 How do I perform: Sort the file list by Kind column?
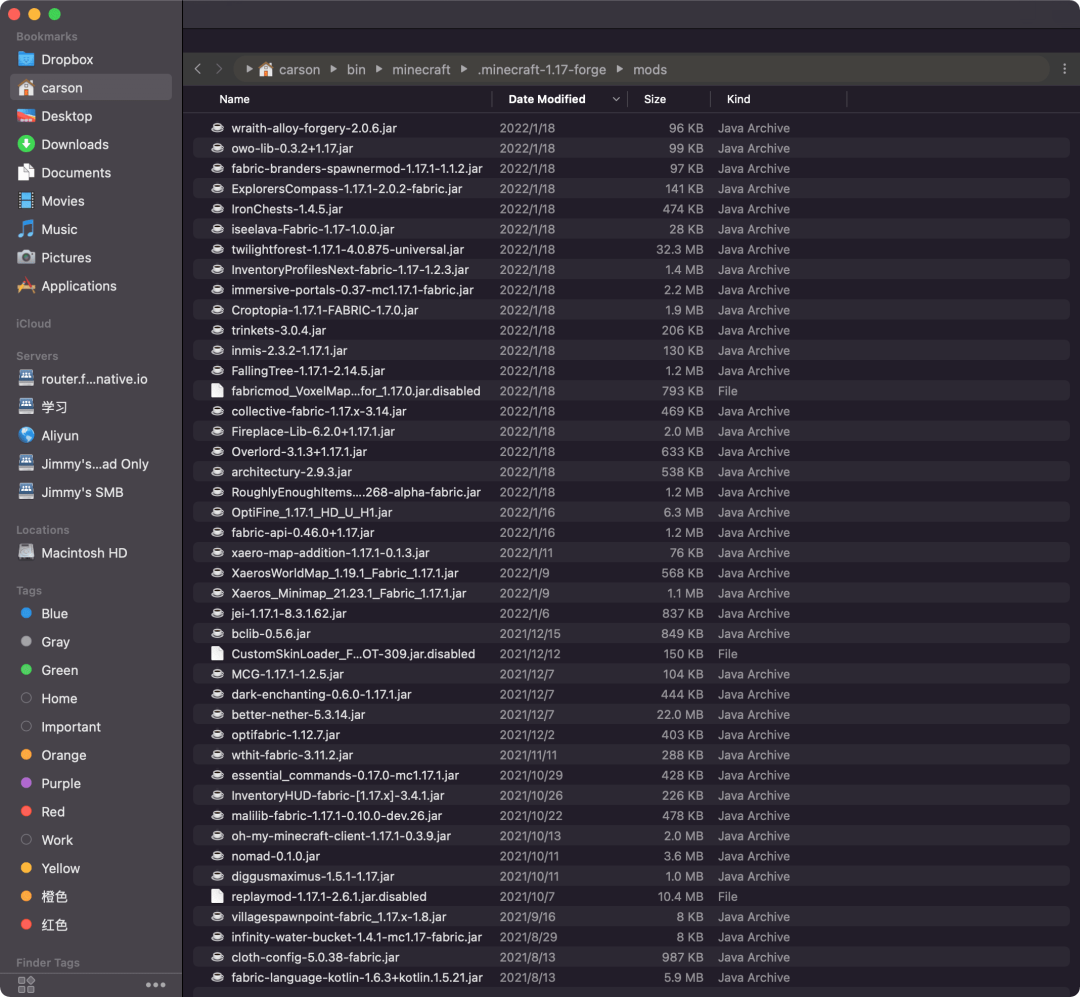pyautogui.click(x=738, y=99)
